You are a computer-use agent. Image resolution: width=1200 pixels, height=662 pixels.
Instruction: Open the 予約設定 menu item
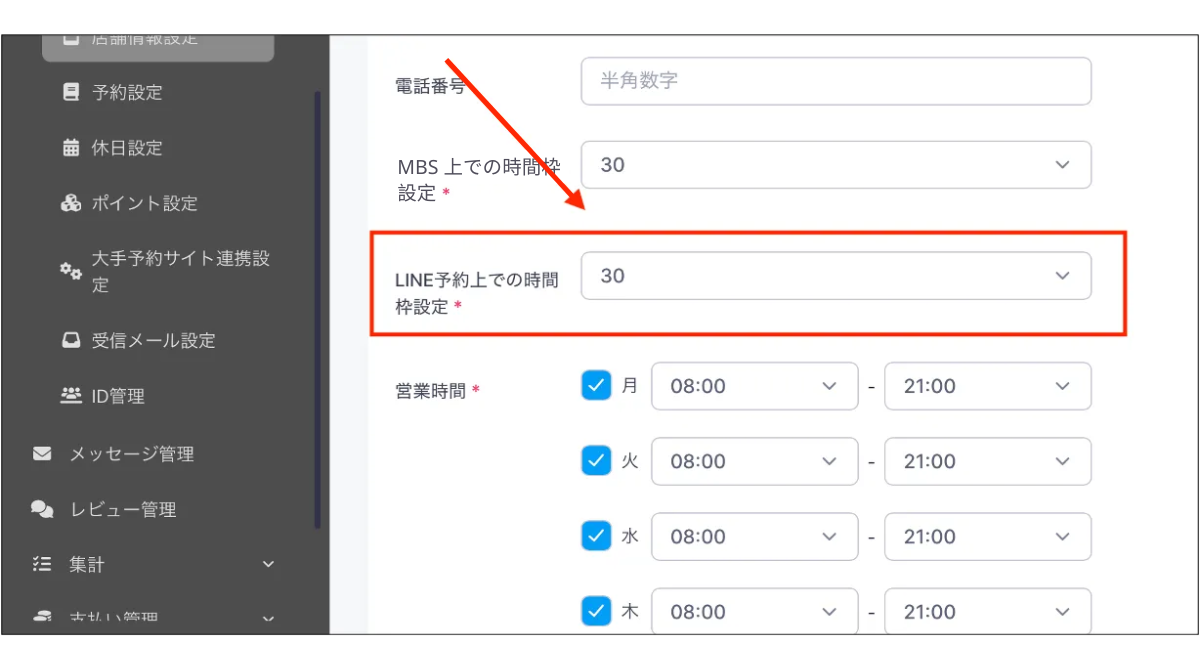click(127, 92)
